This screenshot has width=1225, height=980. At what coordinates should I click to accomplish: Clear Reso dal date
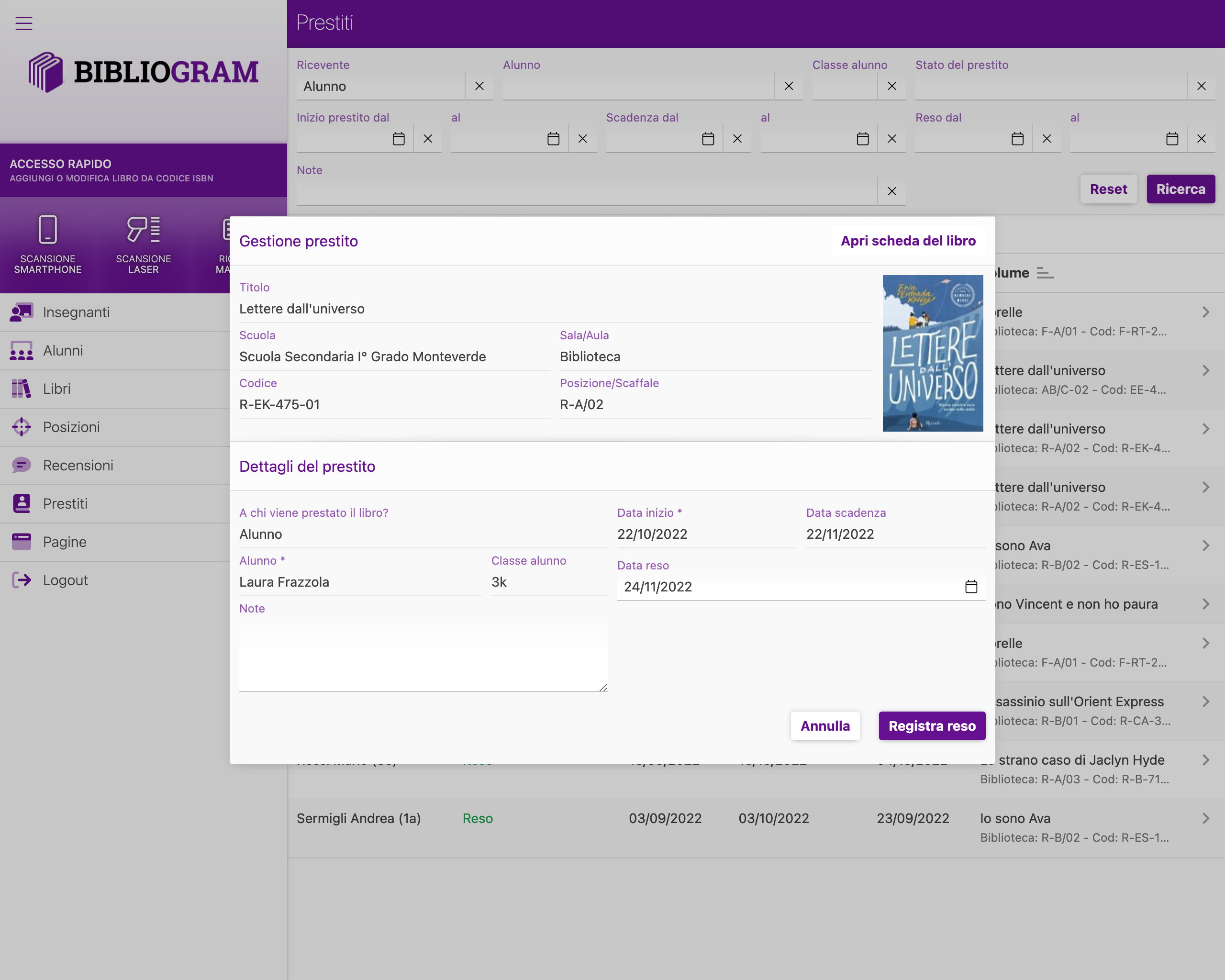pos(1047,139)
